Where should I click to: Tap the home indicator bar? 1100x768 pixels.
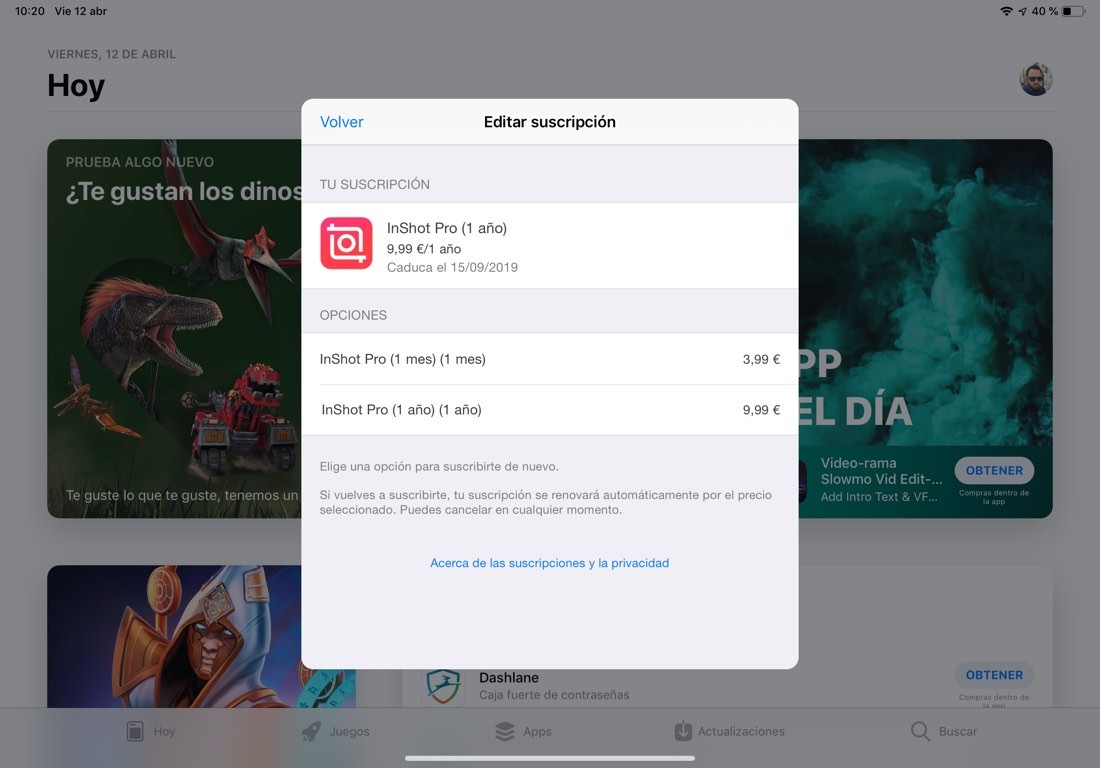pyautogui.click(x=549, y=758)
